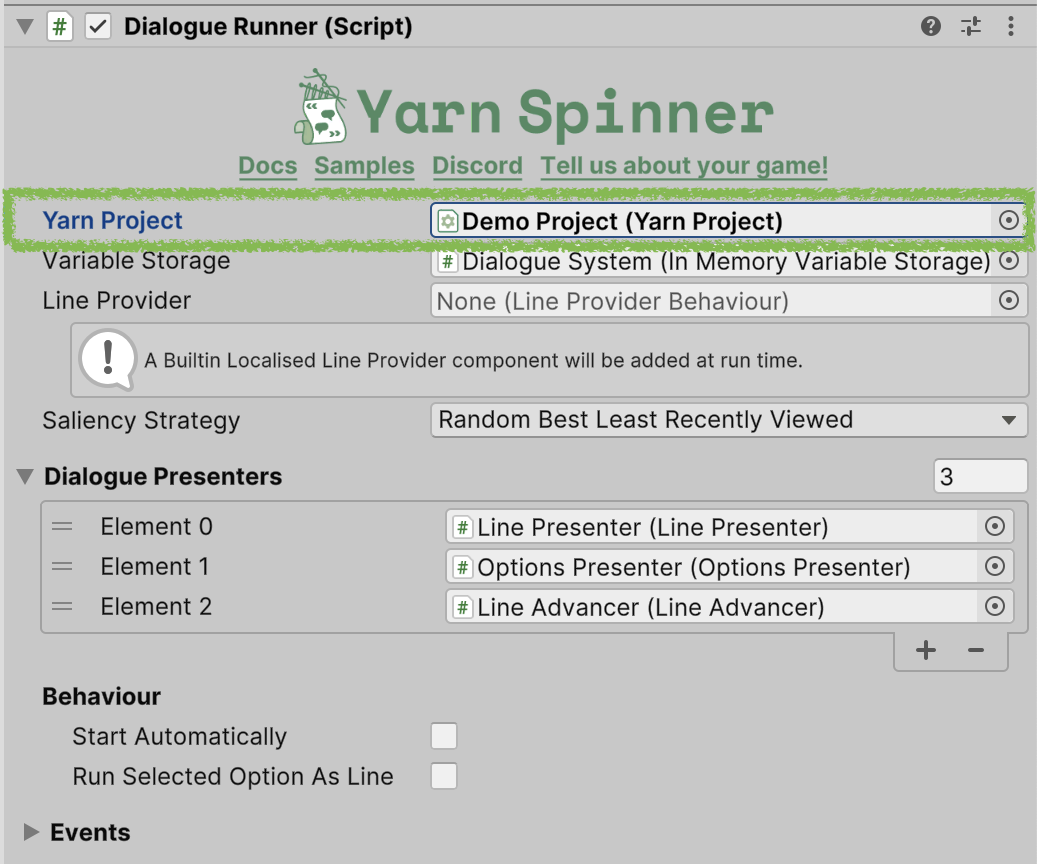Click the Yarn Project object picker circle
Image resolution: width=1037 pixels, height=864 pixels.
point(1009,221)
